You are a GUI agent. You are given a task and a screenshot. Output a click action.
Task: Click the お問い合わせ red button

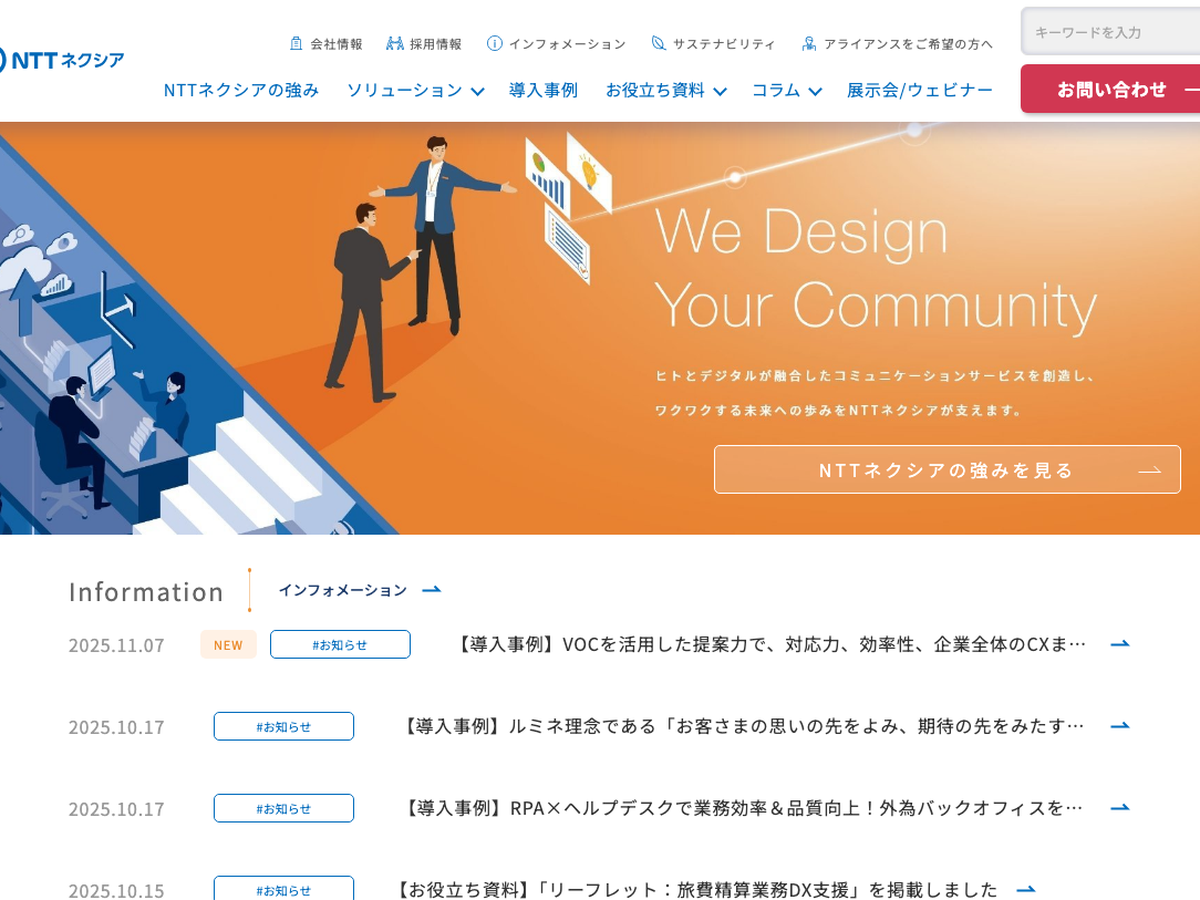point(1110,89)
